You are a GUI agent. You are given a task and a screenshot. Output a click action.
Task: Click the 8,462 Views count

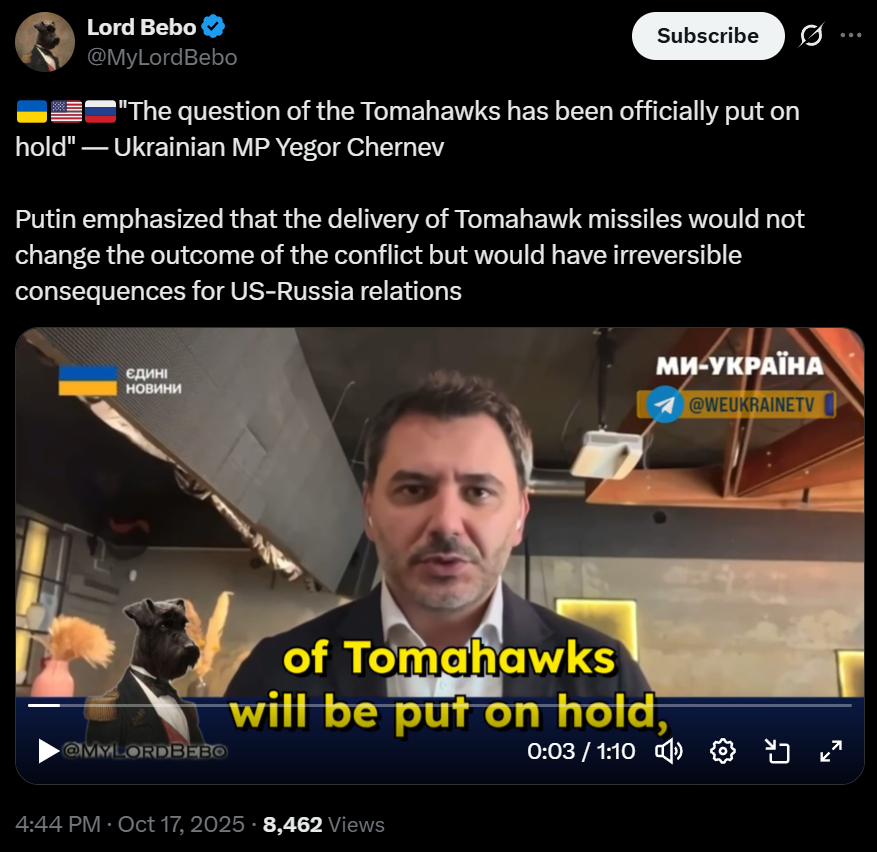click(324, 825)
